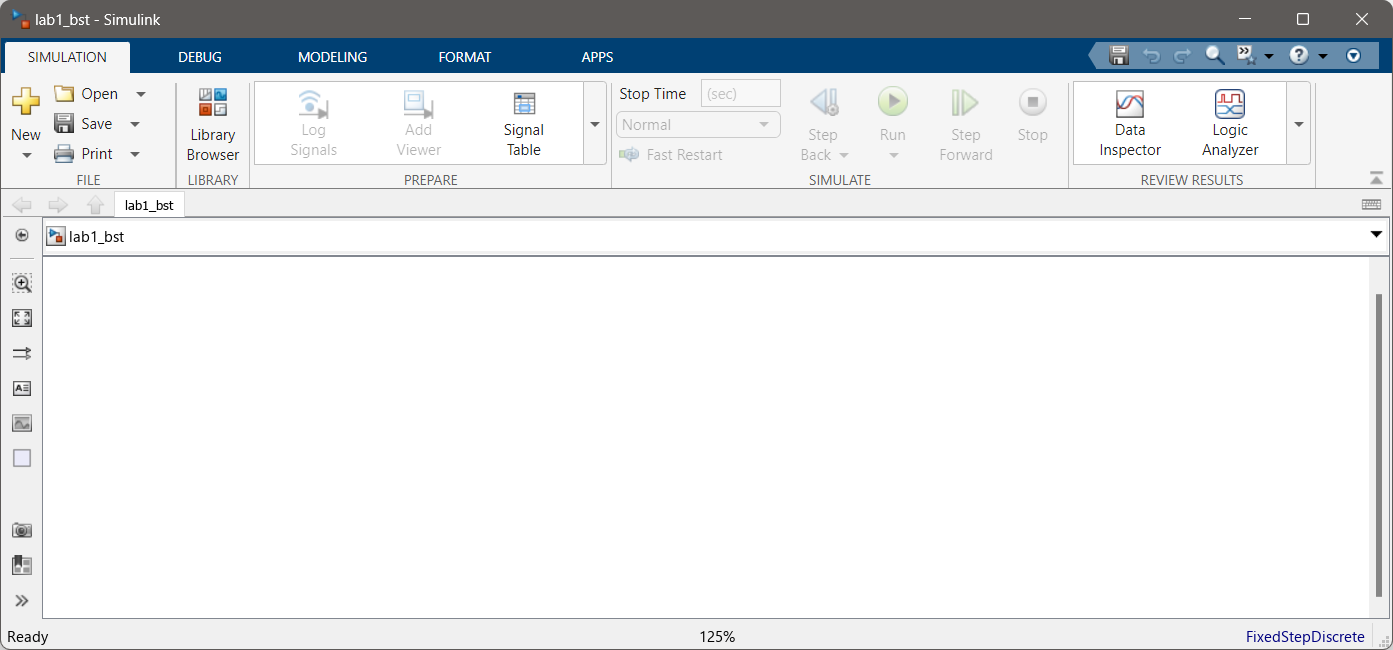Select the Annotation tool in the palette
Viewport: 1393px width, 650px height.
click(22, 388)
